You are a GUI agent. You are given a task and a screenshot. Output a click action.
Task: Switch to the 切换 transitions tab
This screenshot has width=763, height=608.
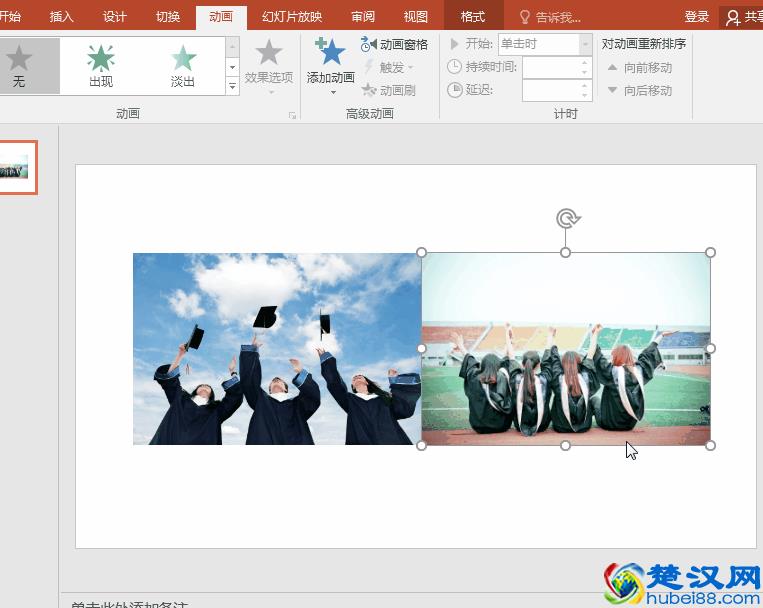coord(168,17)
